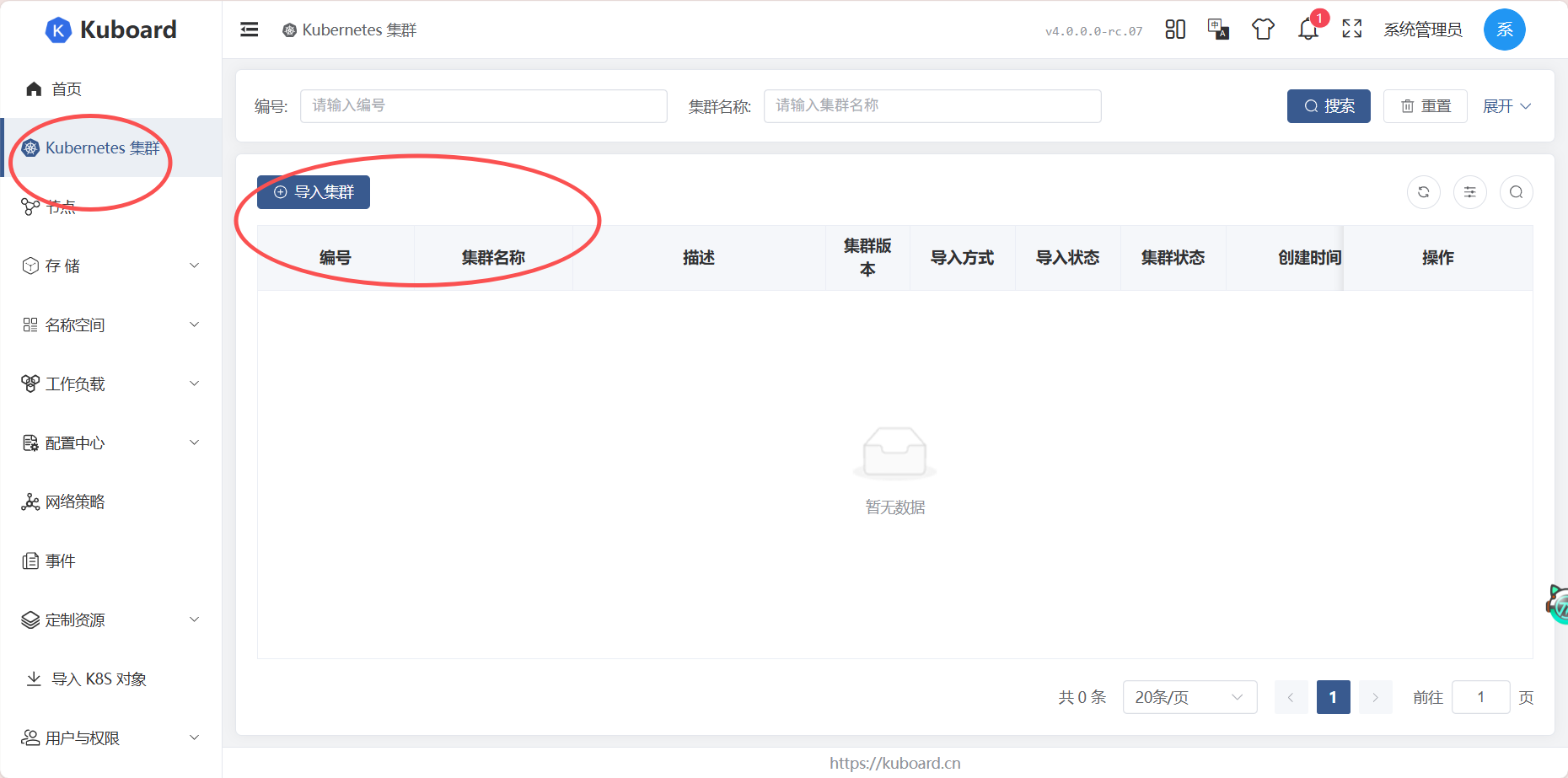Open the 节点 nodes menu item

(111, 207)
